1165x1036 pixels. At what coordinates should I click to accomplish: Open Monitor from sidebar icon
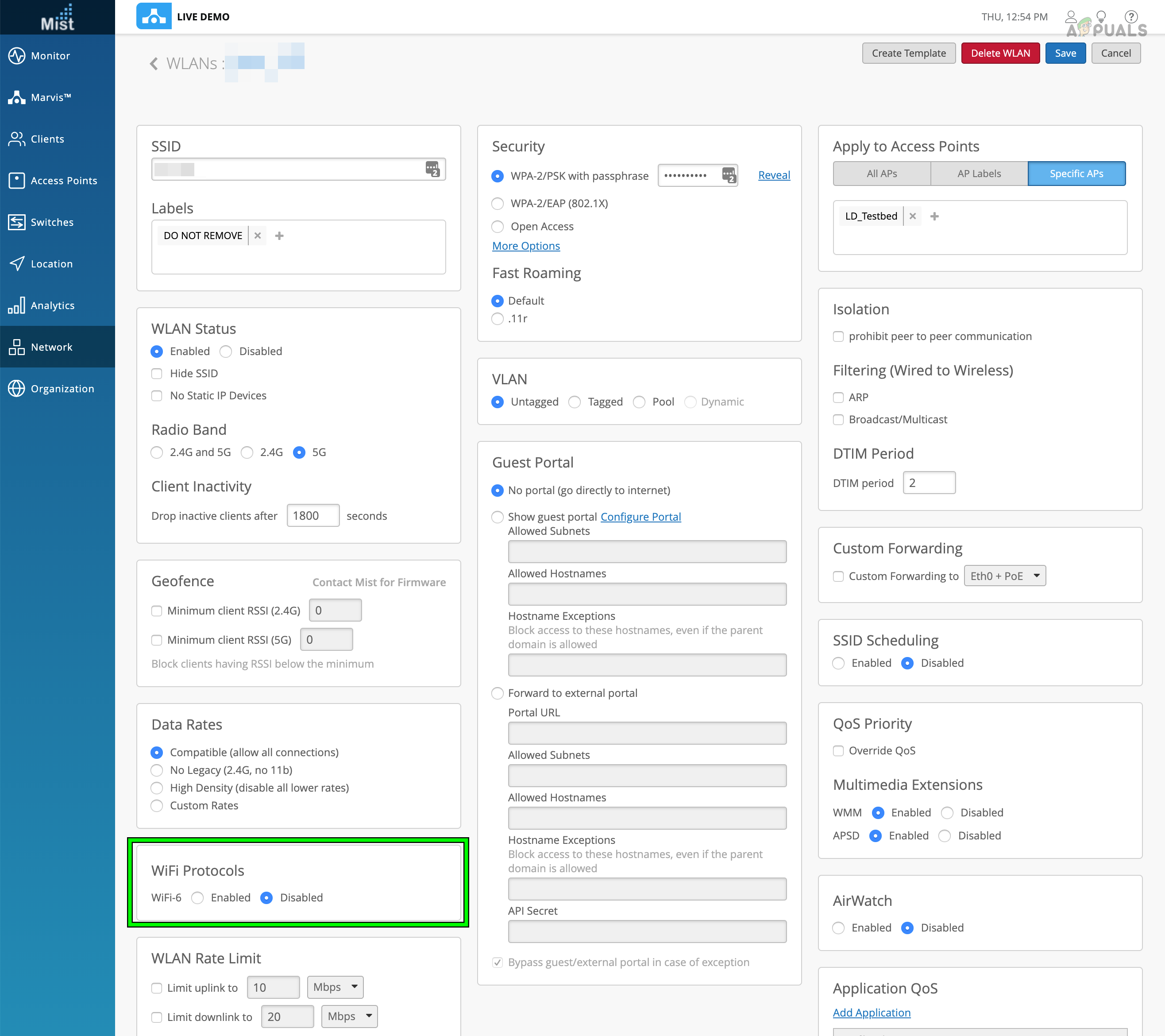pyautogui.click(x=16, y=56)
